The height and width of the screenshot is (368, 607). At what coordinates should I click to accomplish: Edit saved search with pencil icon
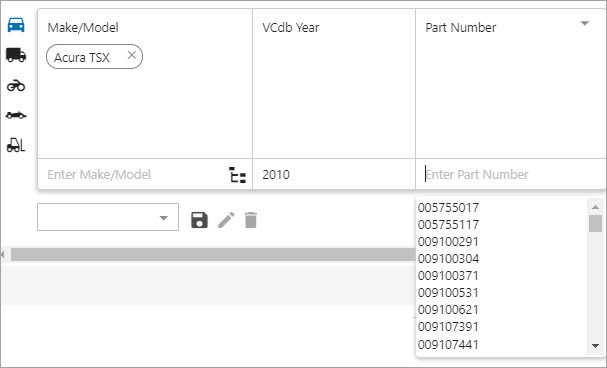[x=226, y=220]
